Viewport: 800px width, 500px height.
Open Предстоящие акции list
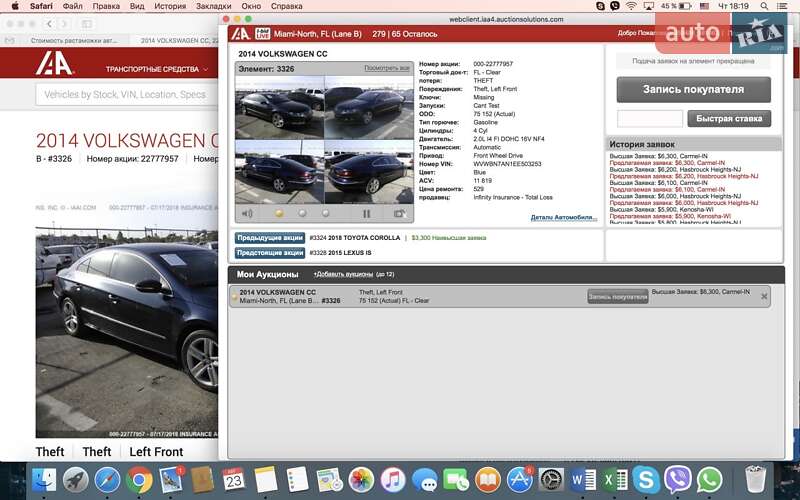click(x=270, y=253)
